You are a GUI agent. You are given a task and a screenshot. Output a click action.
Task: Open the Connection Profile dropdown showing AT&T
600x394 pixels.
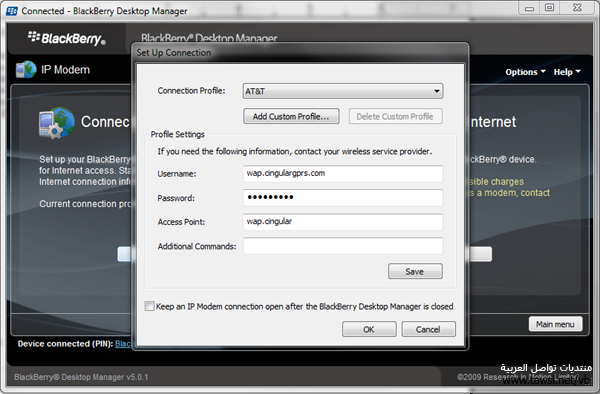343,91
